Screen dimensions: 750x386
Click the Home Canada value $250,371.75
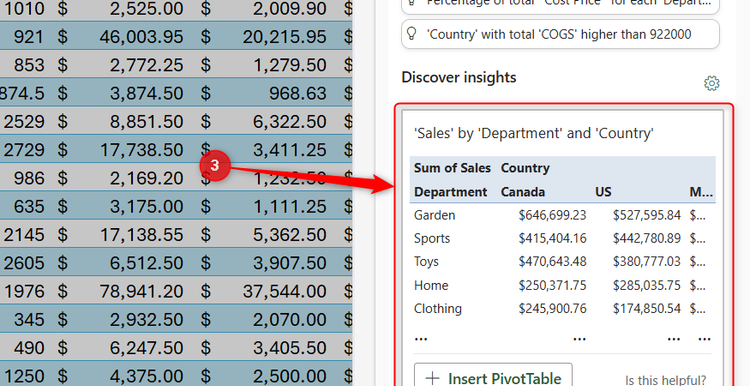pos(552,285)
